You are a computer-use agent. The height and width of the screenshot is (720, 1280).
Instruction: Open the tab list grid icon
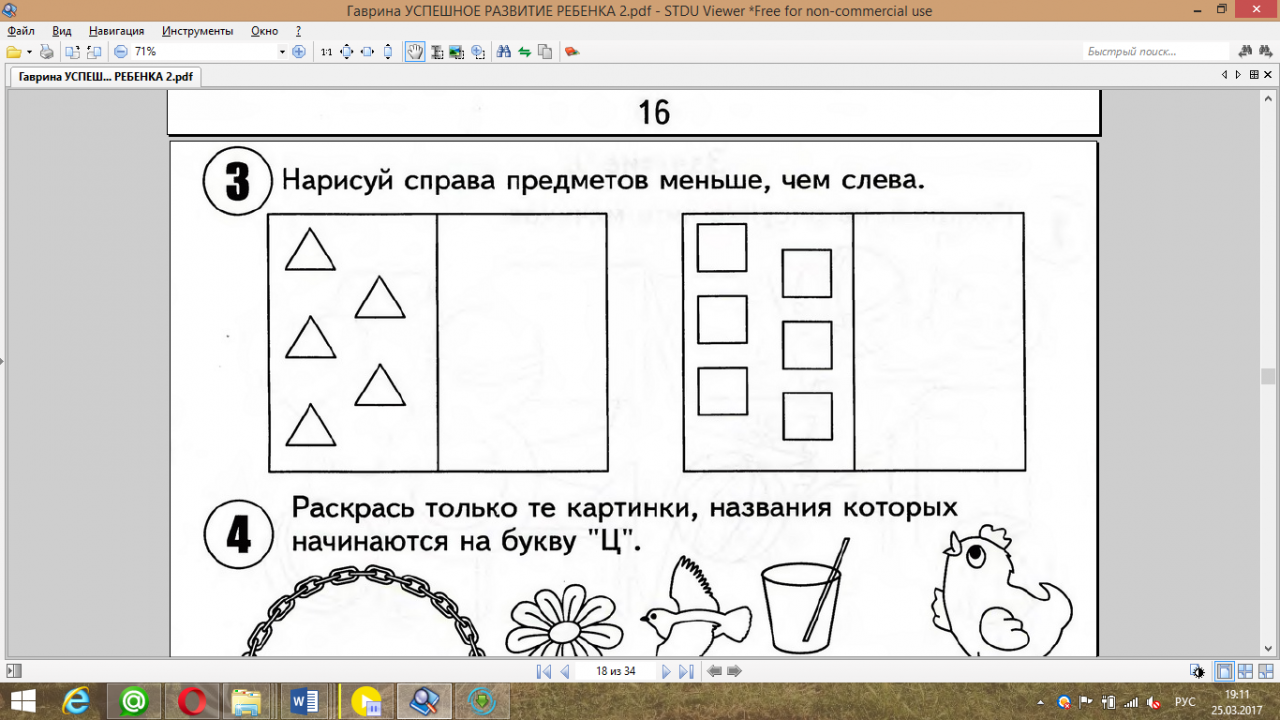1253,75
